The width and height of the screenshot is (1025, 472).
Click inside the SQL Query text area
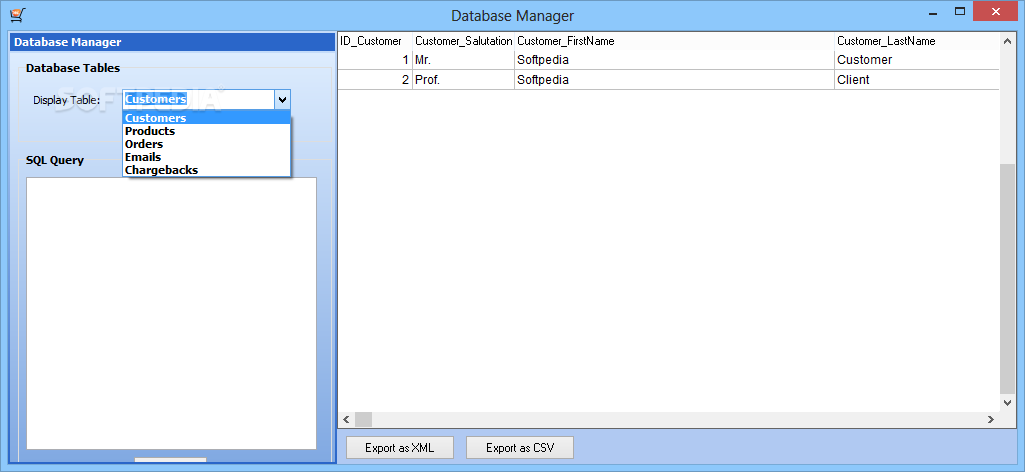(x=171, y=313)
